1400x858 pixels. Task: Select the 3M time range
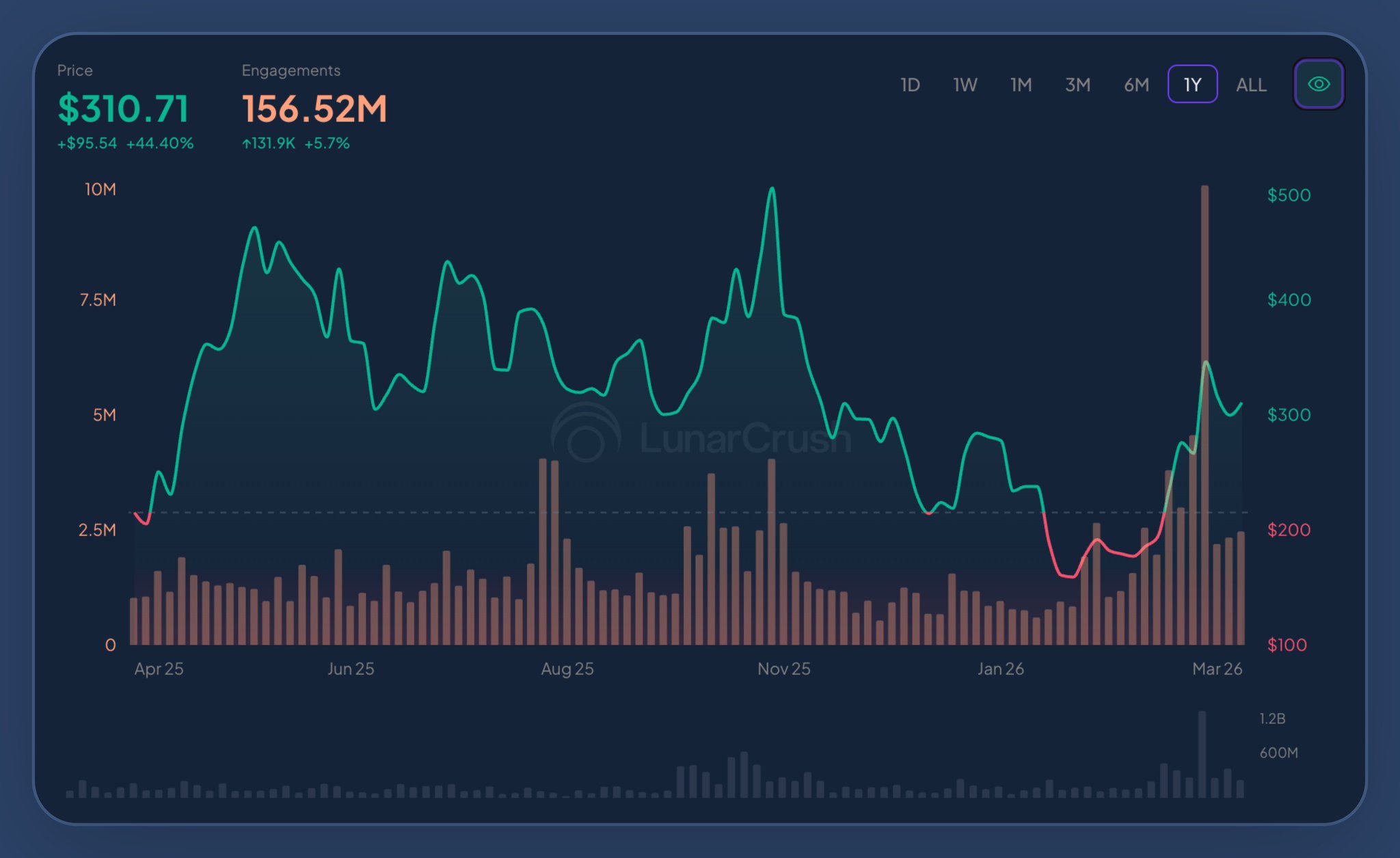click(1077, 85)
